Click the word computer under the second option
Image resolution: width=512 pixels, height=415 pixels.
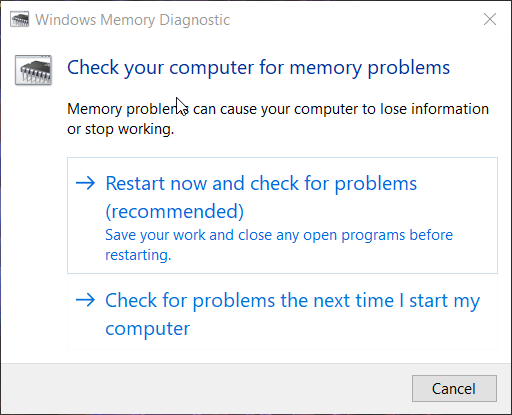tap(148, 329)
